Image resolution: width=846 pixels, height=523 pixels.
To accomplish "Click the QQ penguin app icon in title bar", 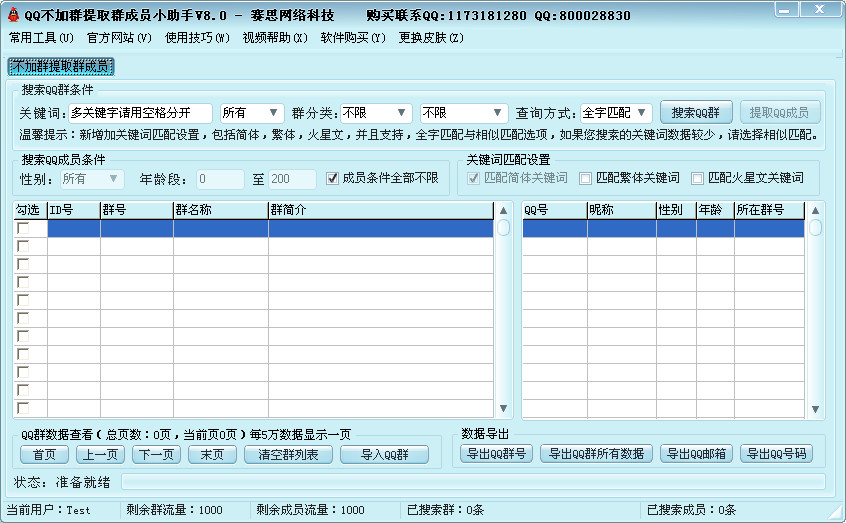I will (13, 15).
